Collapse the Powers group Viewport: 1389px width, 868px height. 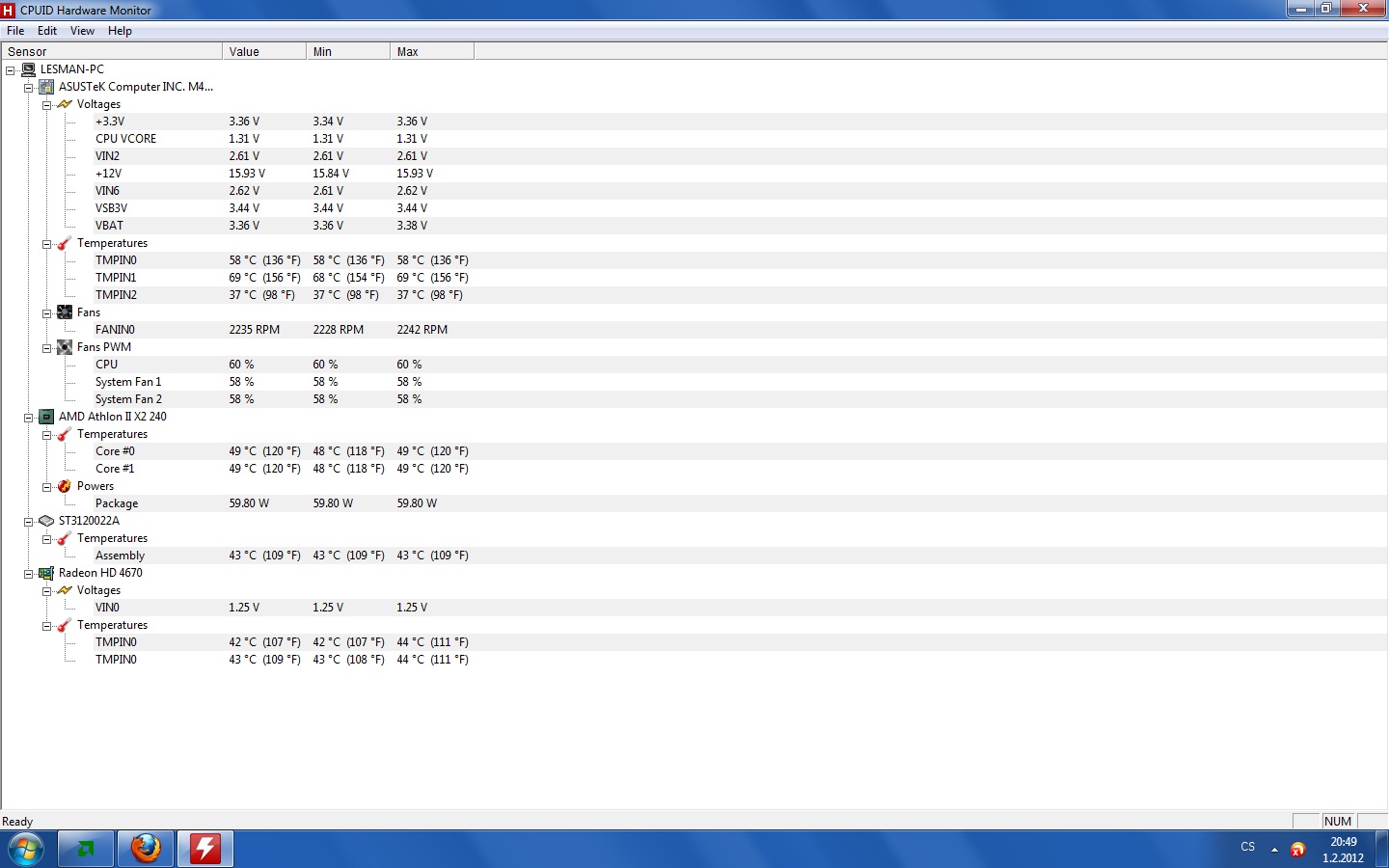46,487
